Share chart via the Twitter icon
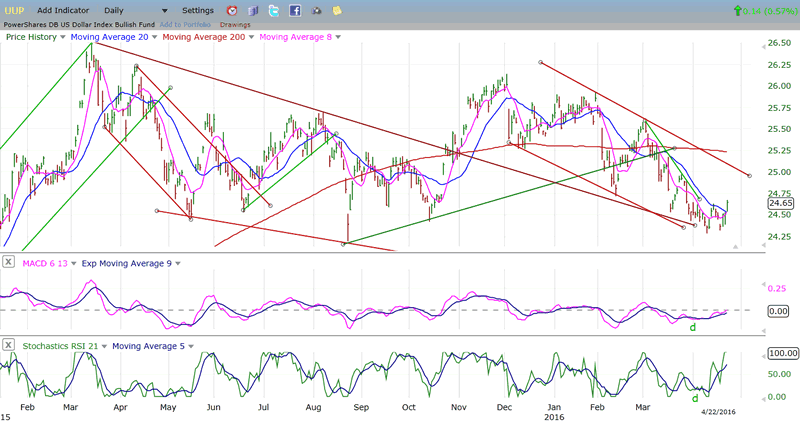Screen dimensions: 800x422 tap(273, 11)
